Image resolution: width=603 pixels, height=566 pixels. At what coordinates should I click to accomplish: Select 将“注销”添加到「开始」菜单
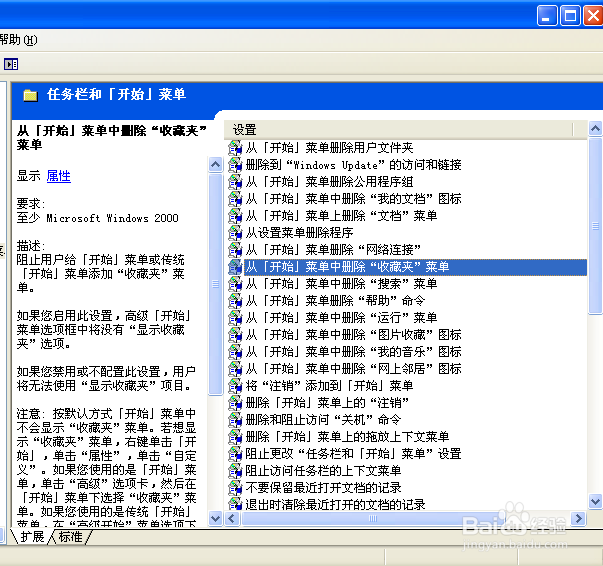[329, 386]
